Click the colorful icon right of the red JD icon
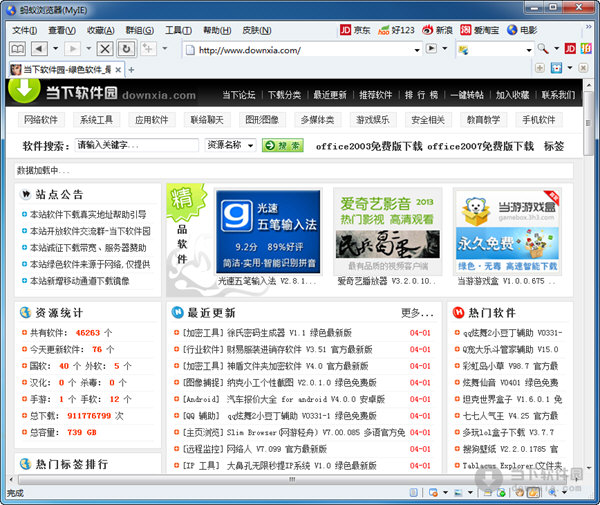 pyautogui.click(x=586, y=49)
